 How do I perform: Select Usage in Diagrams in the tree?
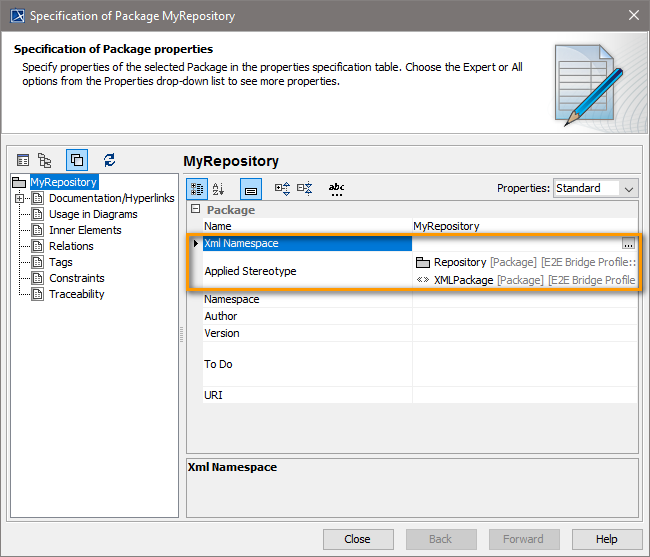click(x=93, y=214)
